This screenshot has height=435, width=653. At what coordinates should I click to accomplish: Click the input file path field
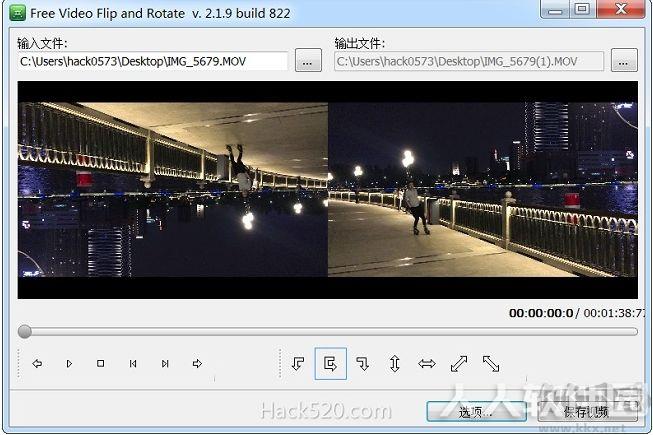click(152, 62)
